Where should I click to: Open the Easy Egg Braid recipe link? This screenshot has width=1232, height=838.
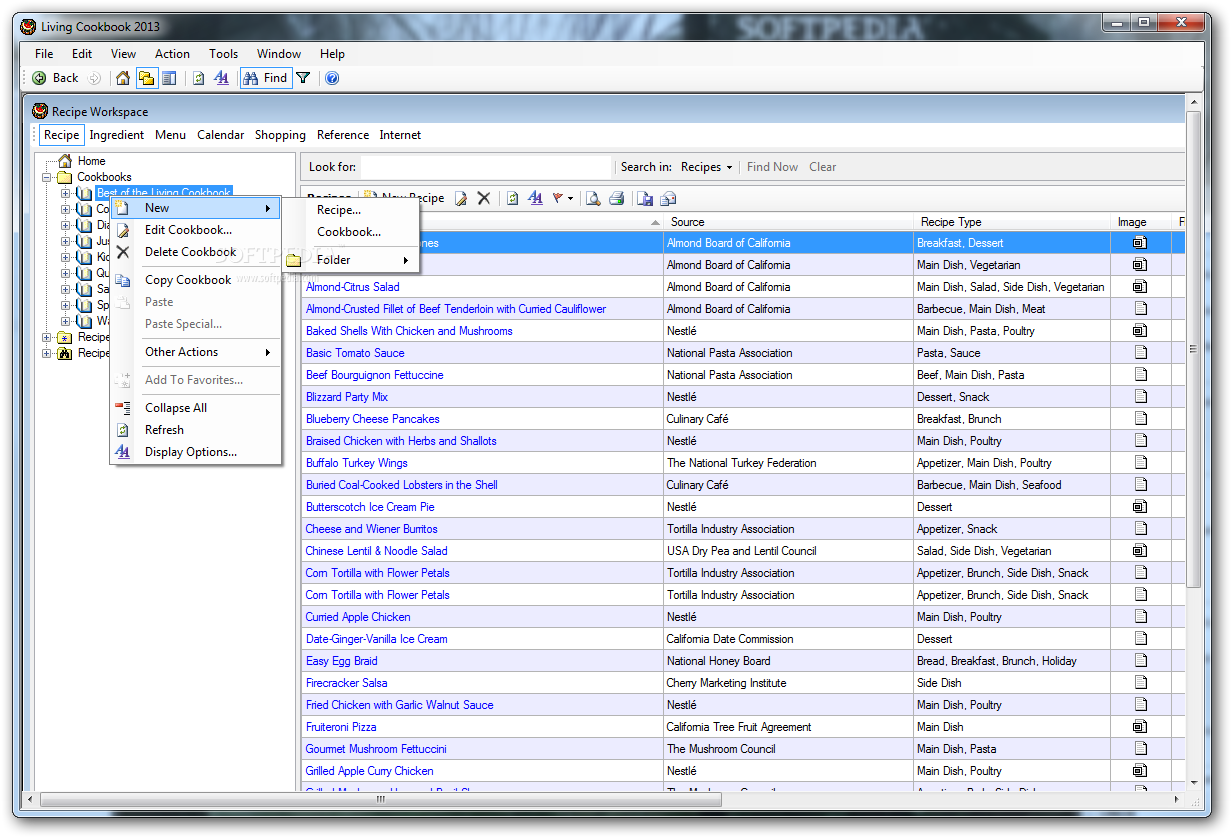click(x=341, y=661)
